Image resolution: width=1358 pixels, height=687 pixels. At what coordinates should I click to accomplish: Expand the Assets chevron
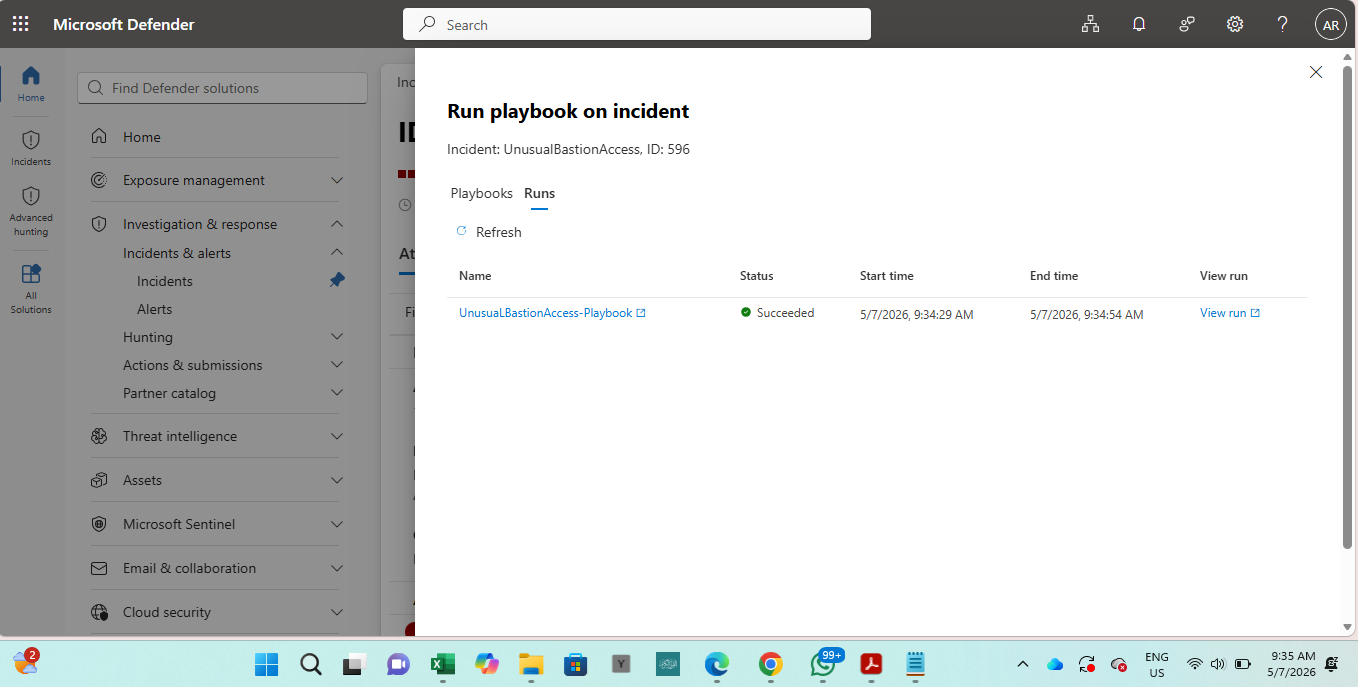pyautogui.click(x=337, y=481)
